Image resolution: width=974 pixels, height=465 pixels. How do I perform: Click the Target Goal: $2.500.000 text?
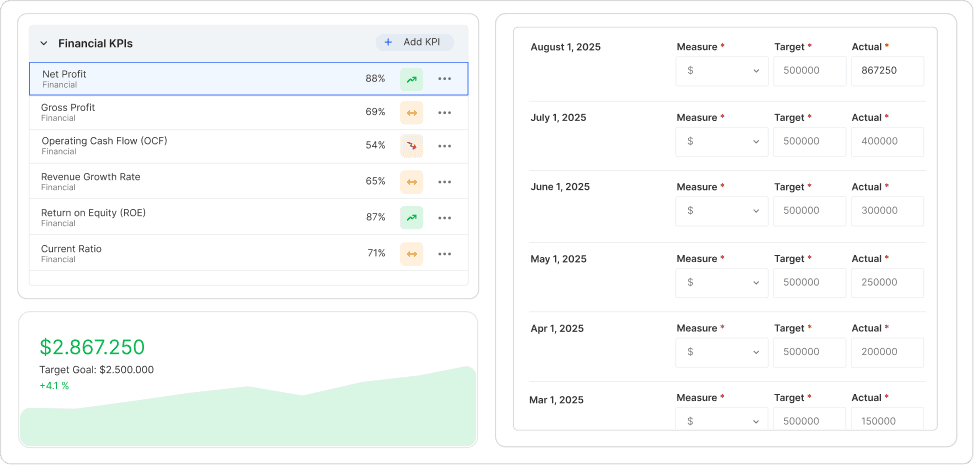point(96,370)
